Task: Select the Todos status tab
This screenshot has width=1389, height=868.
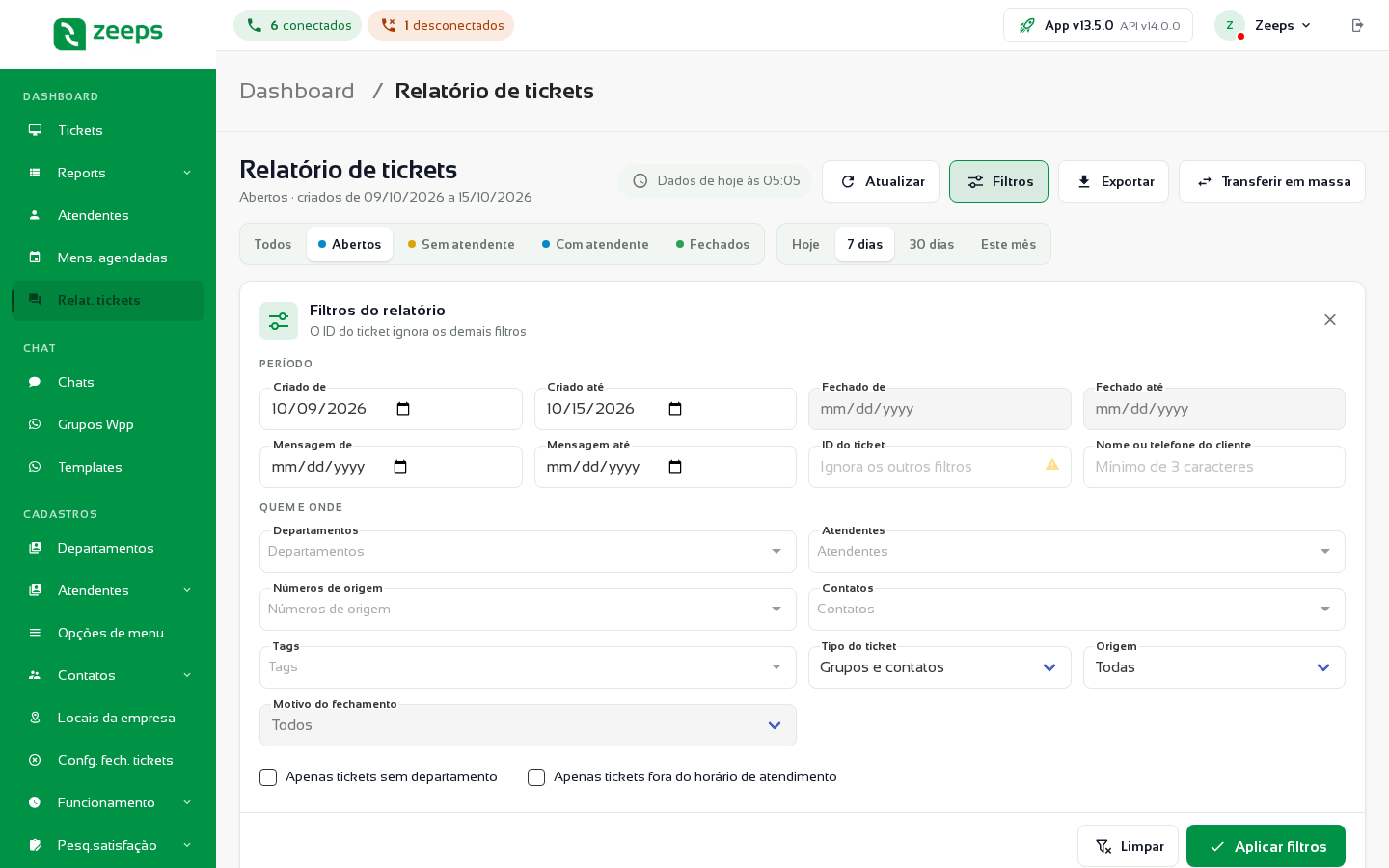Action: coord(273,244)
